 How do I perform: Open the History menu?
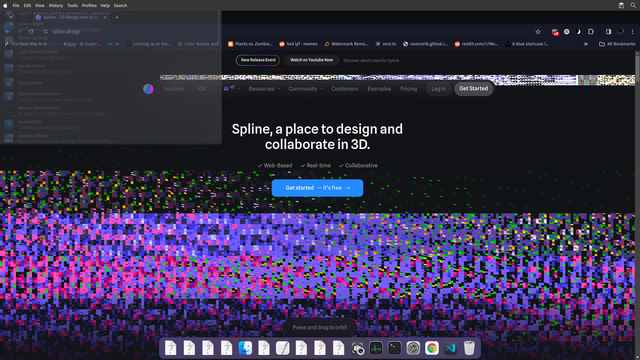(x=56, y=5)
